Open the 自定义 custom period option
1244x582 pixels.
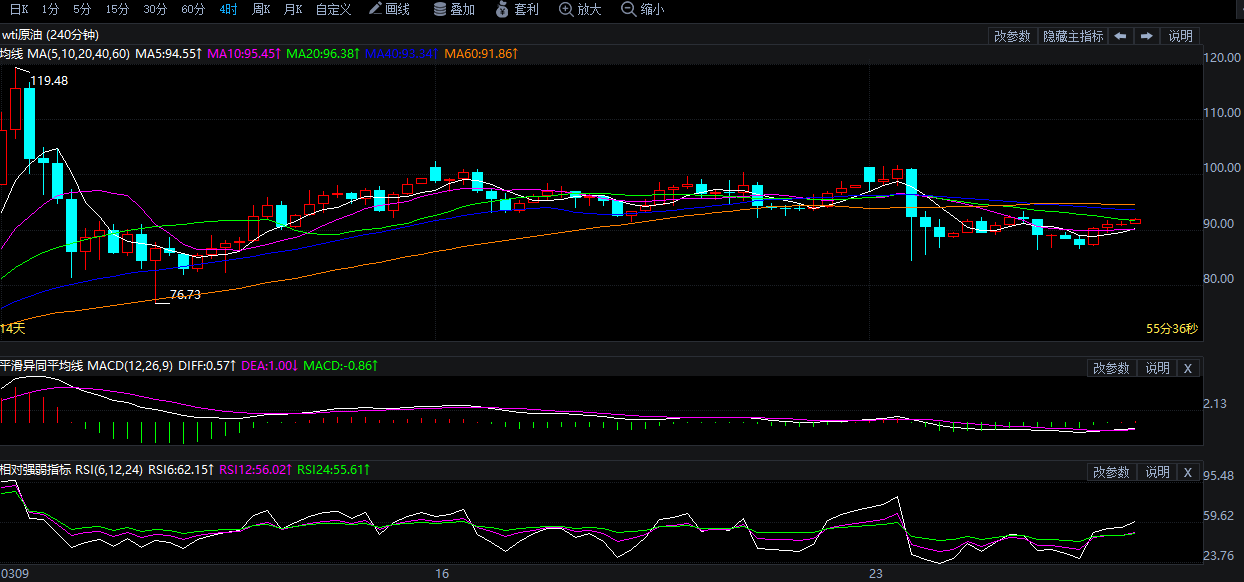coord(333,10)
